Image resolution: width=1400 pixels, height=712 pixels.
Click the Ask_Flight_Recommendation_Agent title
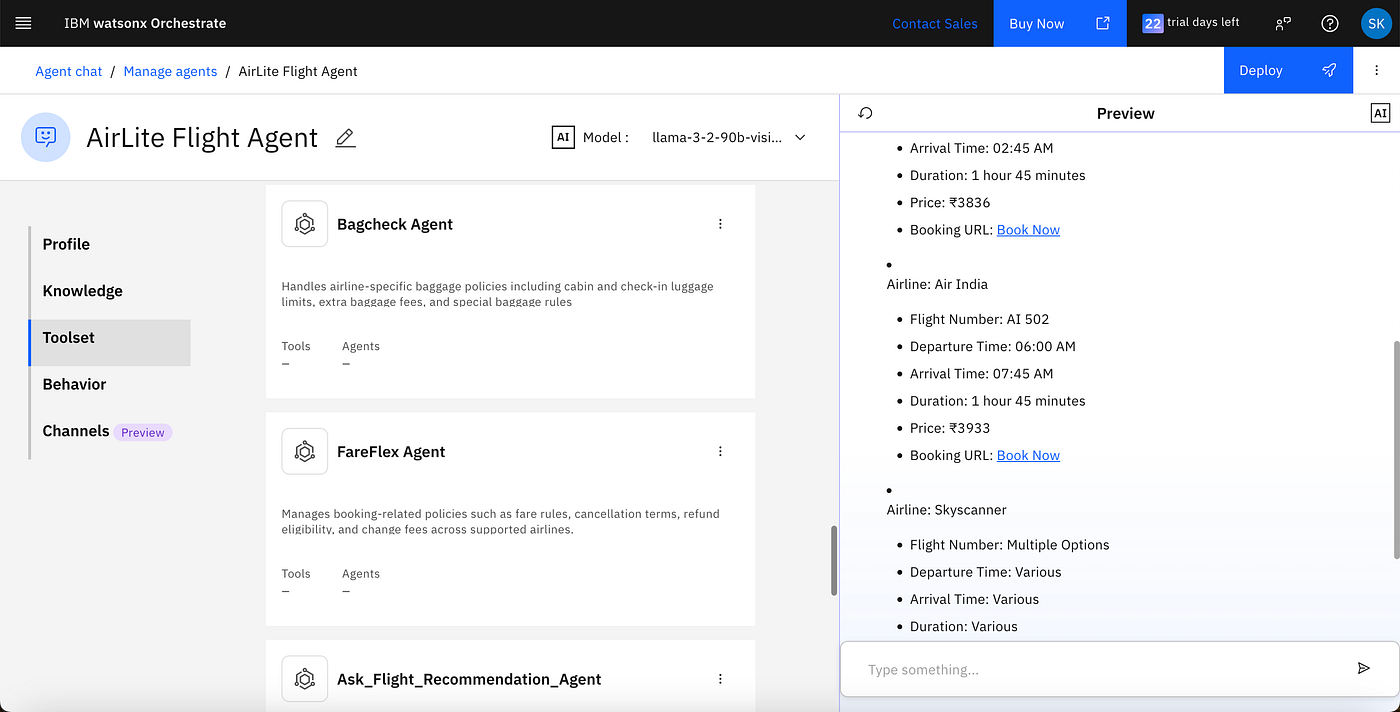(x=469, y=679)
